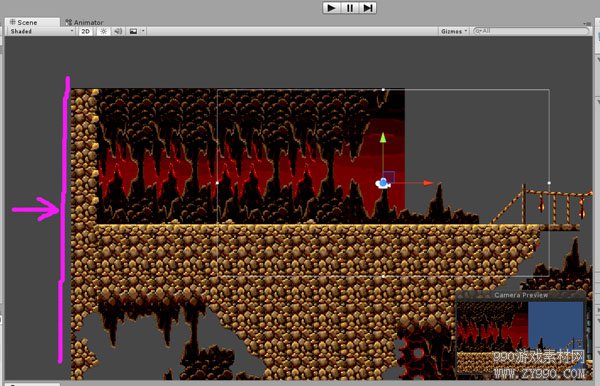The height and width of the screenshot is (386, 600).
Task: Open the Shaded draw mode dropdown
Action: click(41, 31)
